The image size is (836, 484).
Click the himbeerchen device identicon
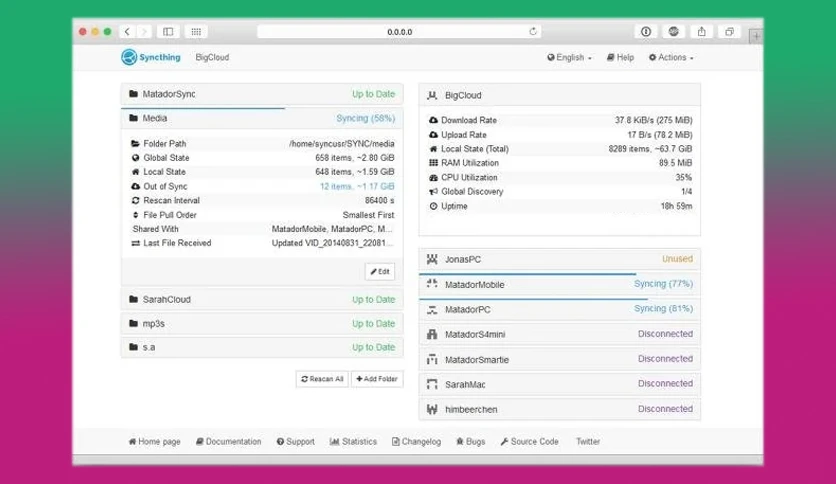[x=432, y=409]
